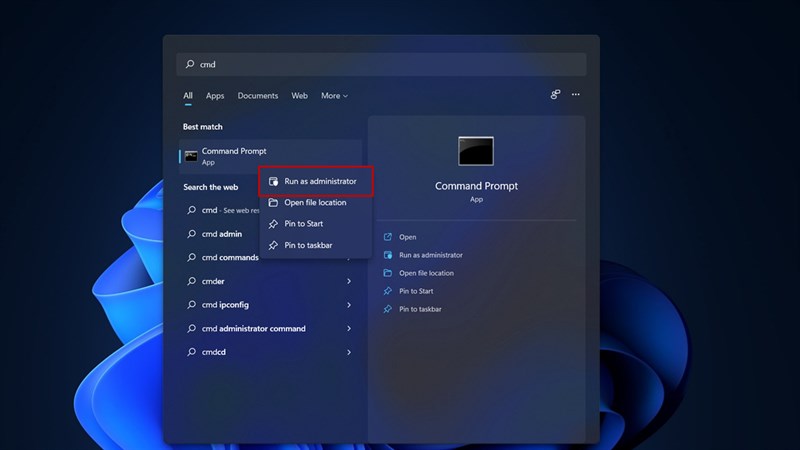Image resolution: width=800 pixels, height=450 pixels.
Task: Click Run as administrator in context menu
Action: pyautogui.click(x=319, y=181)
